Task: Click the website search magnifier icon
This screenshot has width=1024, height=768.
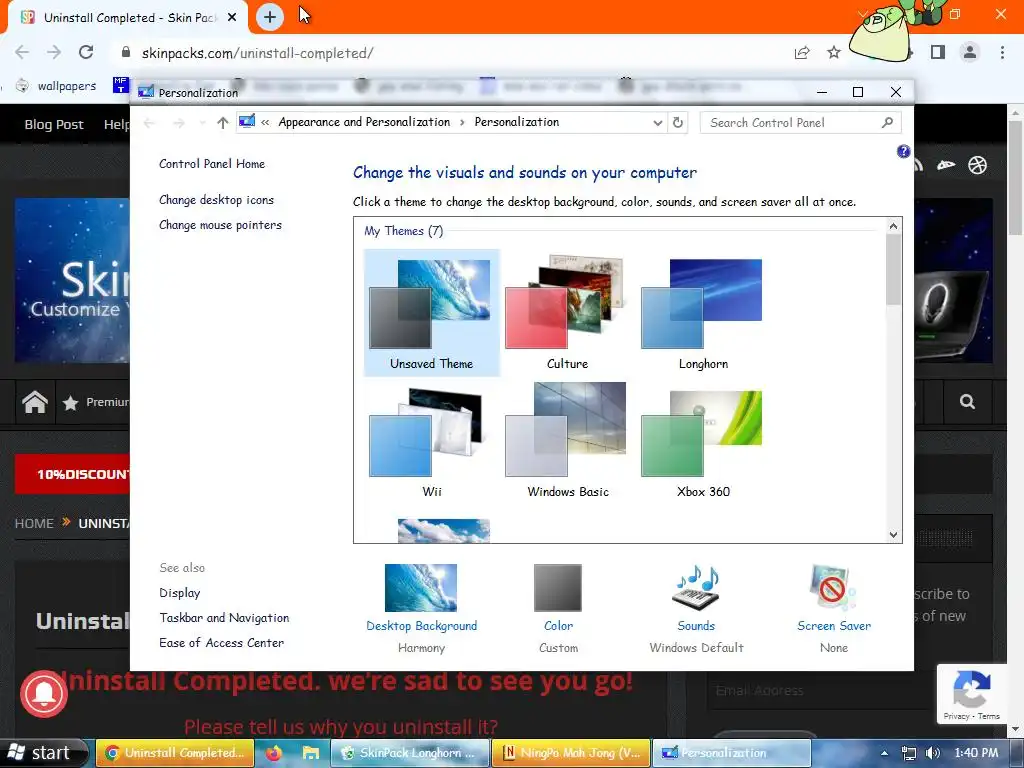Action: pyautogui.click(x=967, y=402)
